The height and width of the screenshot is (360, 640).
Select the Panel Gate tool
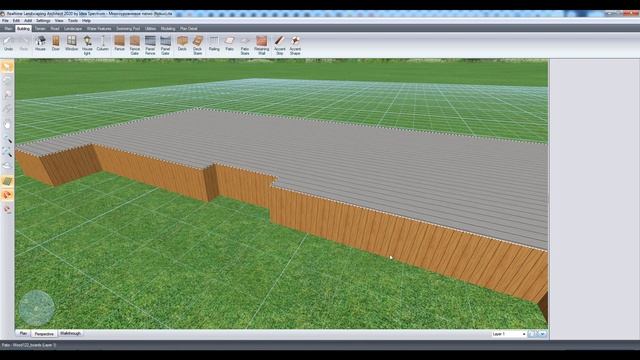pos(165,45)
